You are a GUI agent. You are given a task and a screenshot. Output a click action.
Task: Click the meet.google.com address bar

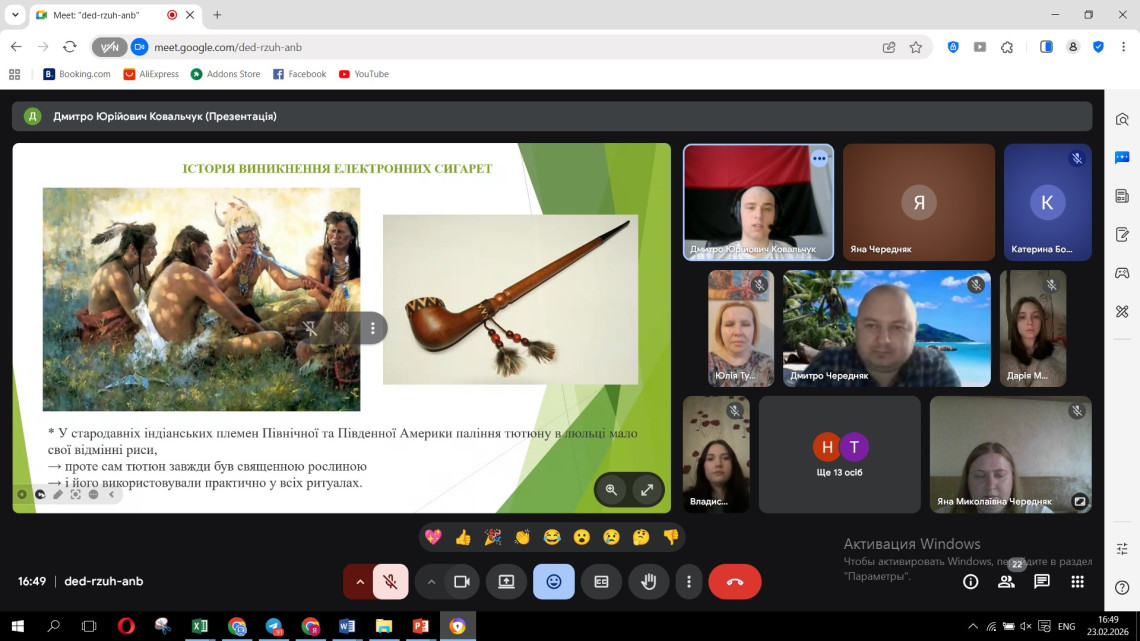(x=500, y=47)
